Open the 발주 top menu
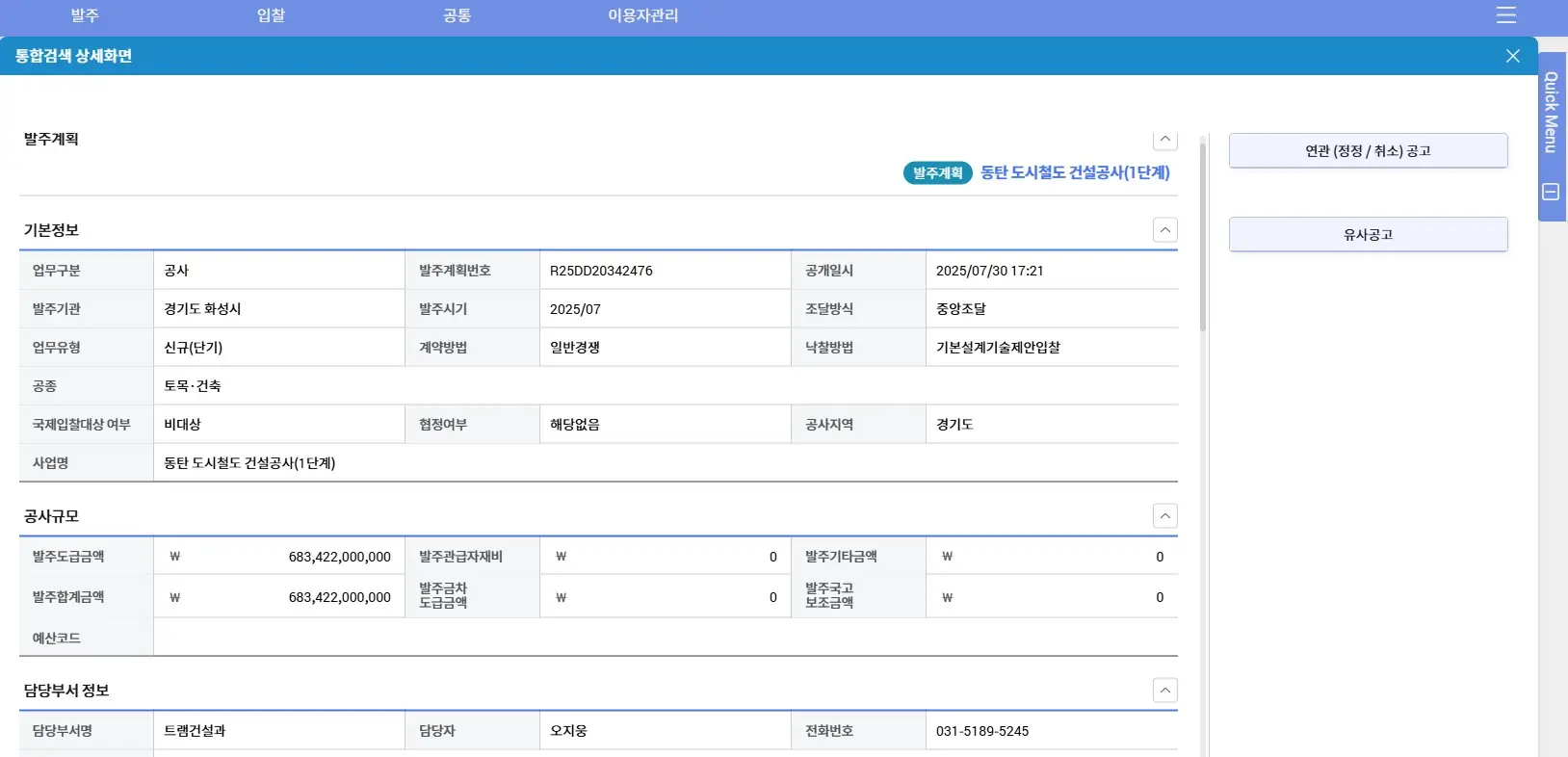 [85, 15]
